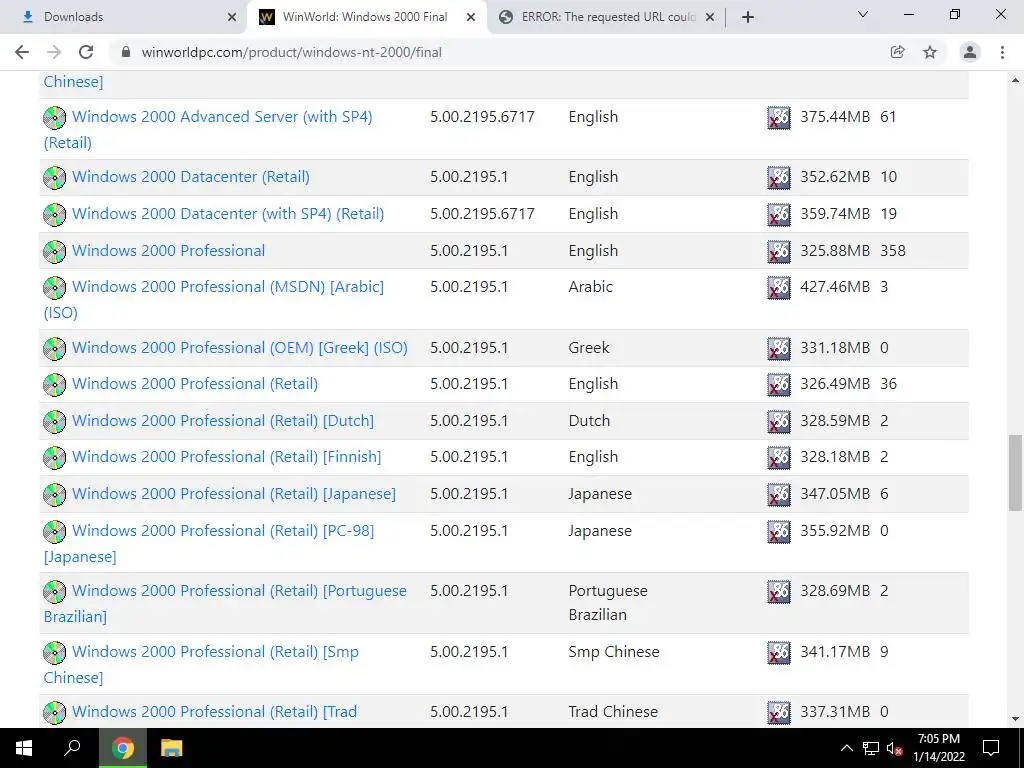Open File Explorer from the taskbar
The image size is (1024, 768).
(171, 748)
